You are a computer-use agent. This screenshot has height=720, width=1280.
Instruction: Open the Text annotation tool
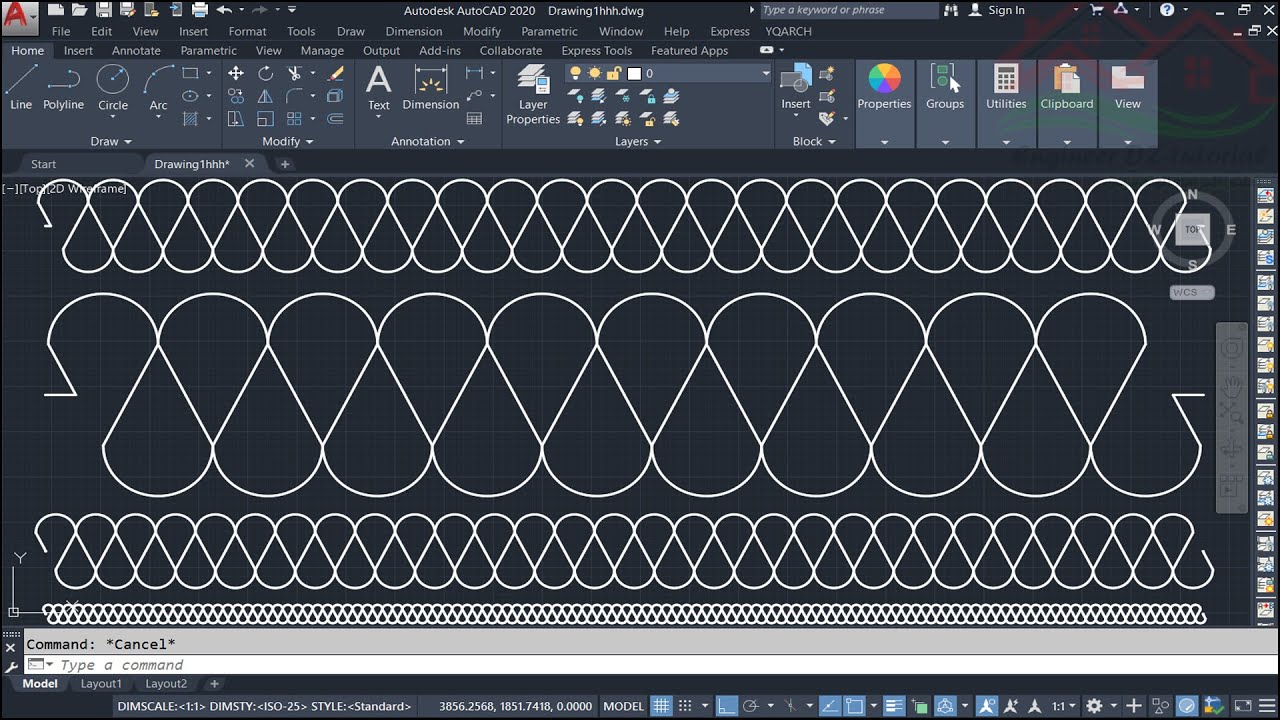click(378, 87)
